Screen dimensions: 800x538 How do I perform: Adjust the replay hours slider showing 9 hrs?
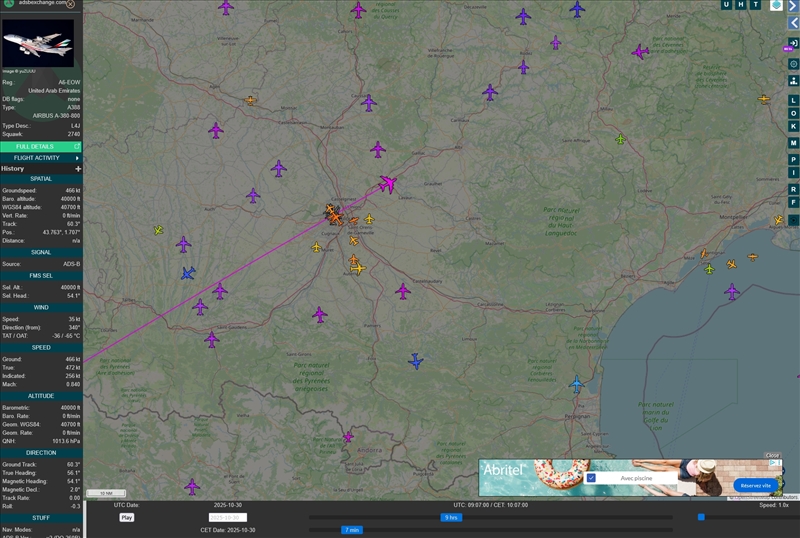pyautogui.click(x=451, y=518)
